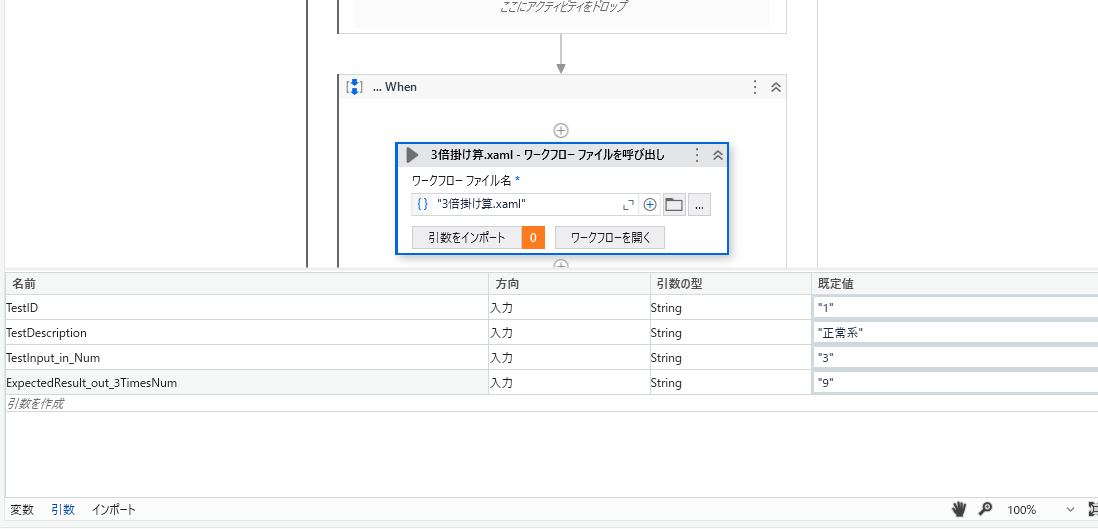Click the When sequence title text

[395, 87]
